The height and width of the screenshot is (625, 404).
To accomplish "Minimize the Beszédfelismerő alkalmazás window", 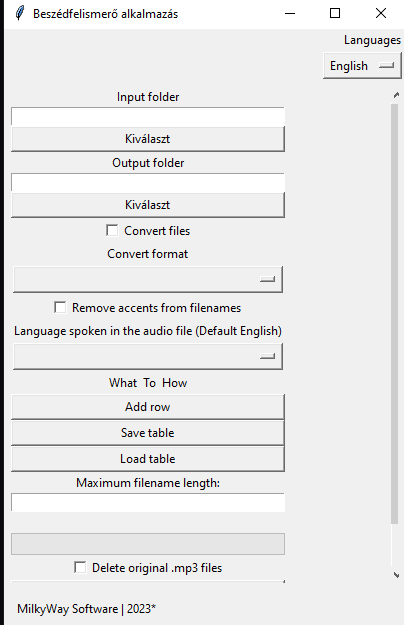I will point(290,14).
